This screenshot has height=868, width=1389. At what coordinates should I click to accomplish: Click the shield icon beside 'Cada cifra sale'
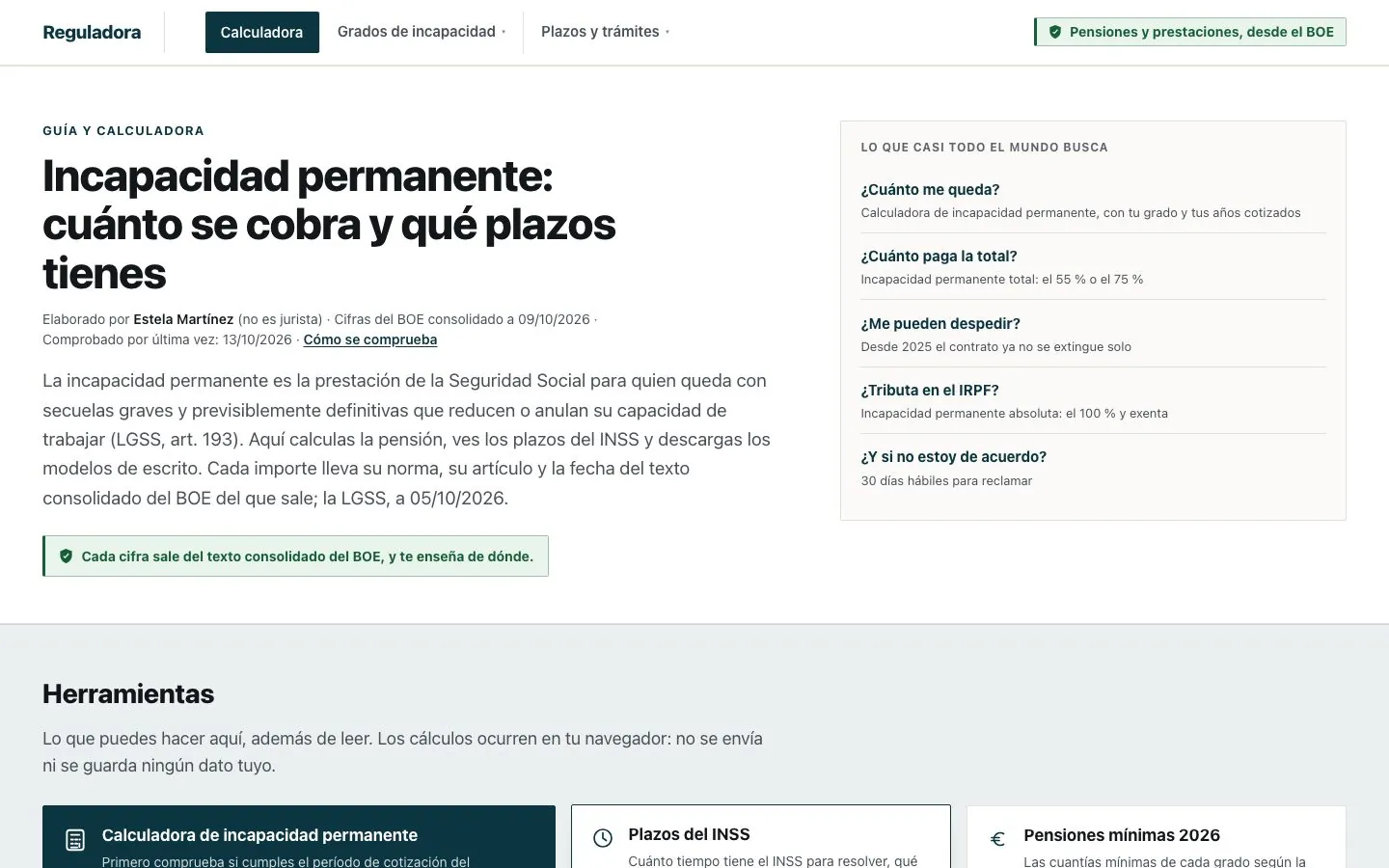(67, 556)
